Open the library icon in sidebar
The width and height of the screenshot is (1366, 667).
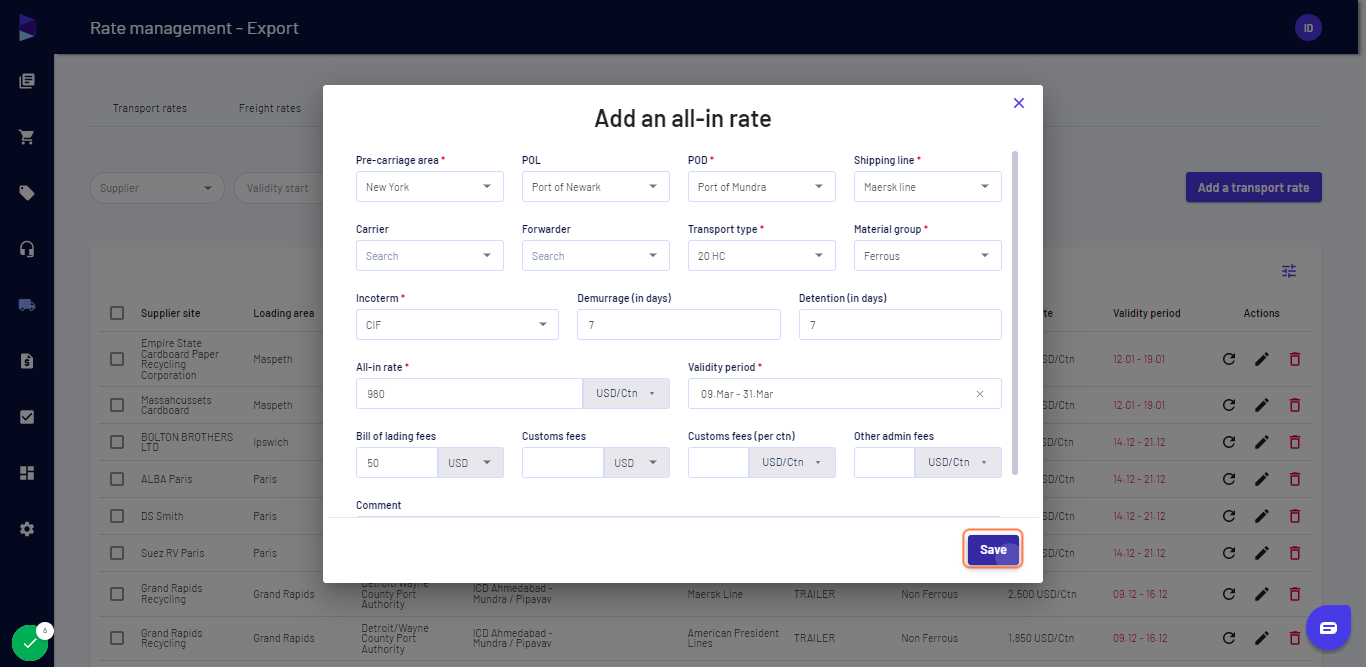[27, 82]
